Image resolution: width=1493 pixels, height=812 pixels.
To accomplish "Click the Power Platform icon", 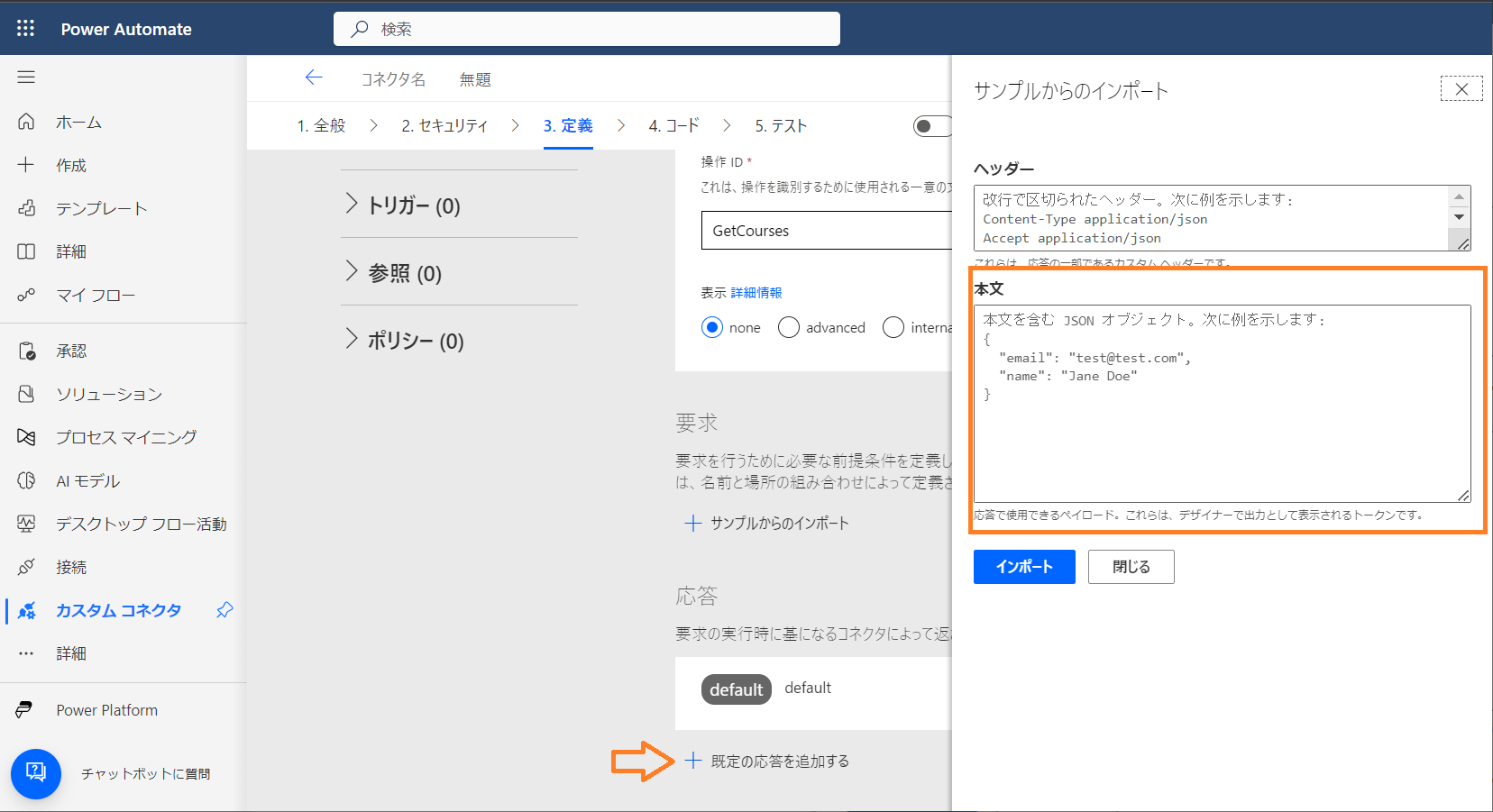I will 24,710.
